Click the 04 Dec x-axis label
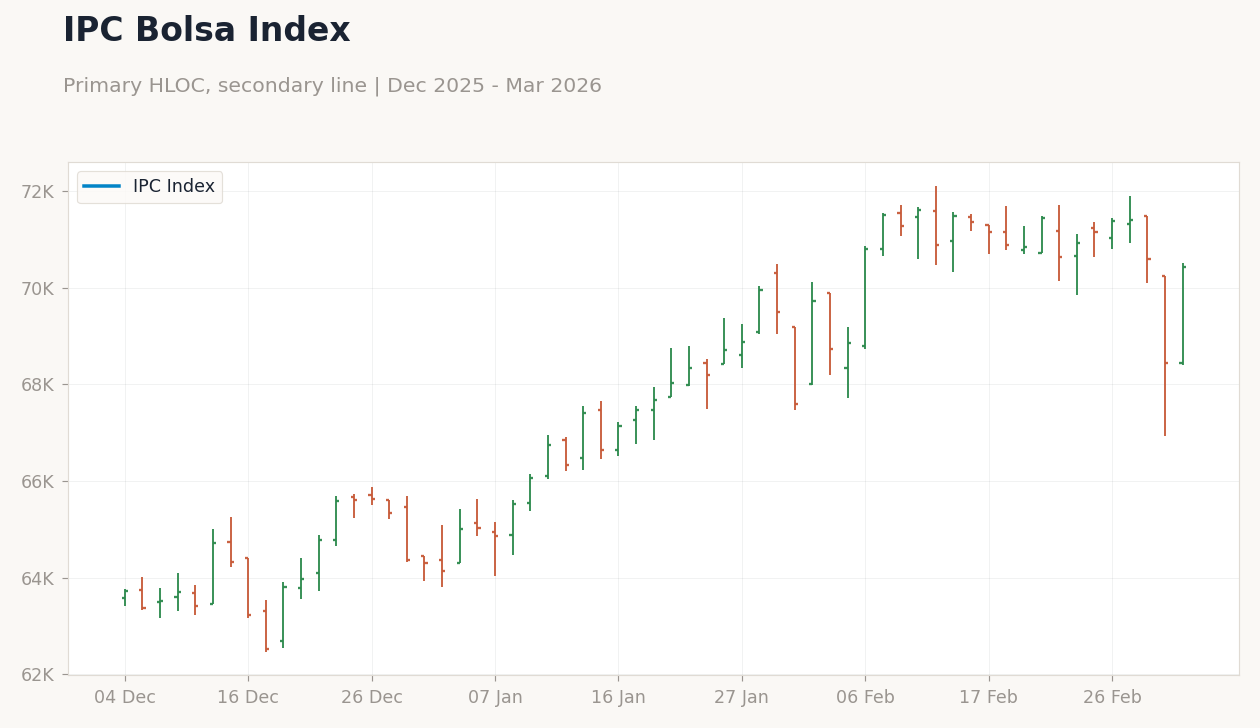Image resolution: width=1260 pixels, height=728 pixels. [x=125, y=698]
